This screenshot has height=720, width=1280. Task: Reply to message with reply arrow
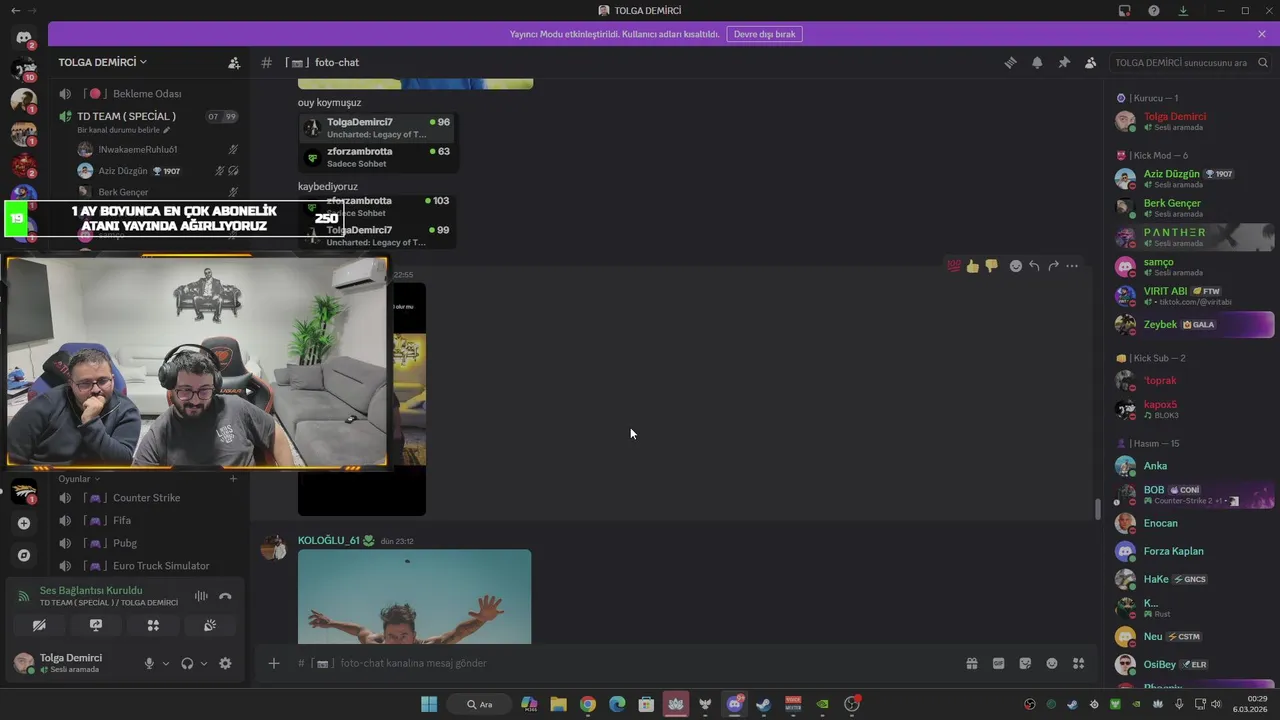click(1034, 266)
